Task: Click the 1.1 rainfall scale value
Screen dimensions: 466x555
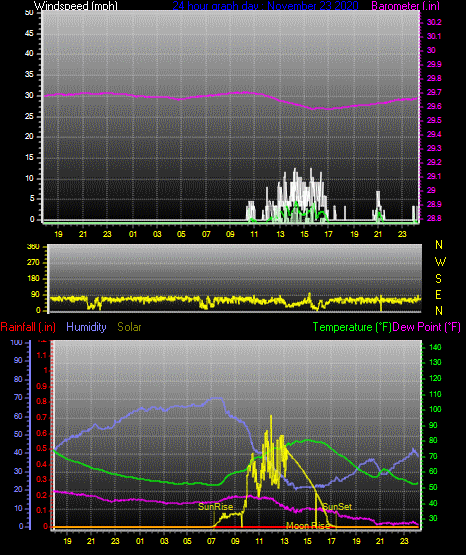Action: click(x=42, y=355)
